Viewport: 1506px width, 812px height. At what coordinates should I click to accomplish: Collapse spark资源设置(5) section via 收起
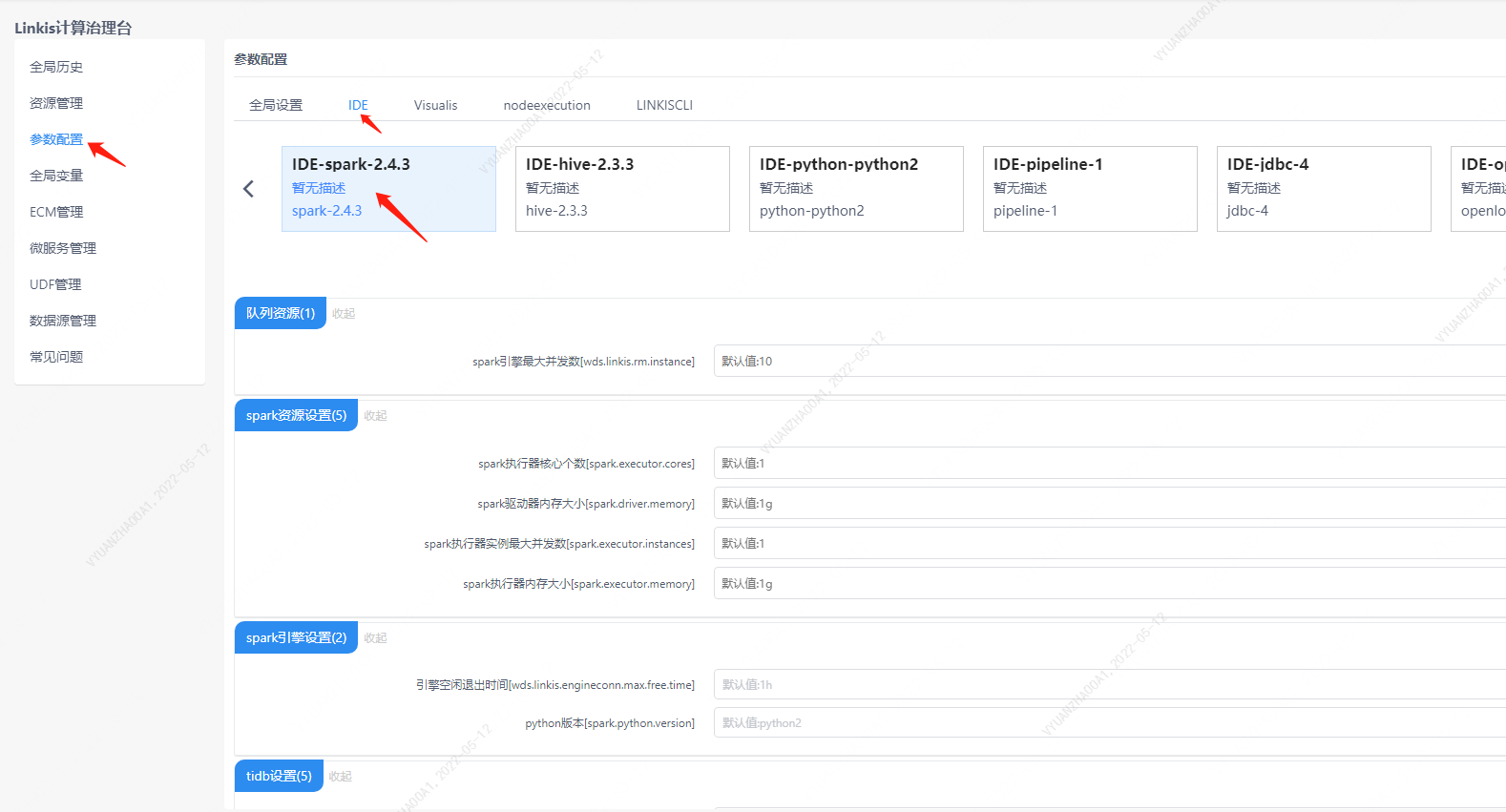point(375,416)
